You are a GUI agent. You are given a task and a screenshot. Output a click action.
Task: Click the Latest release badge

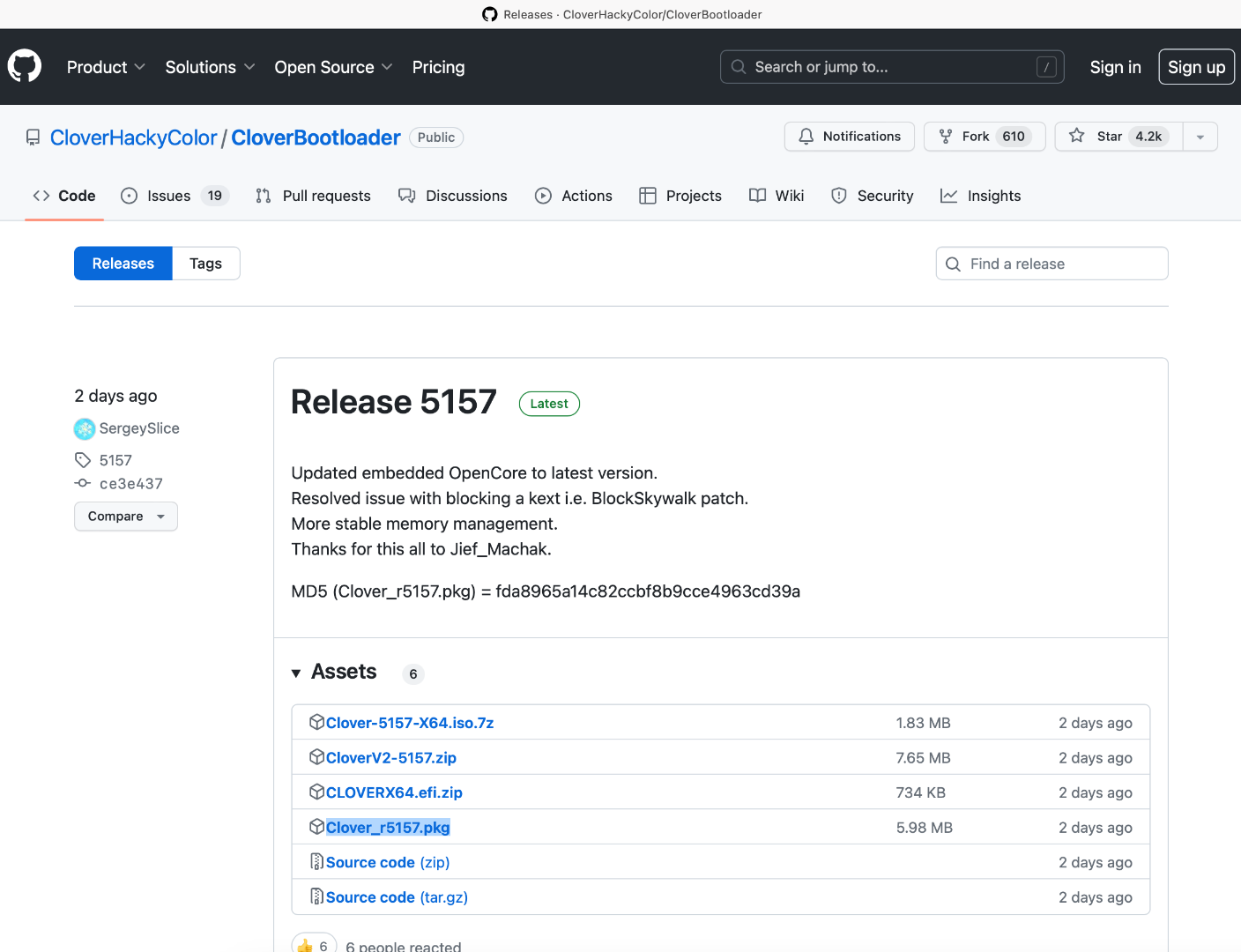(x=549, y=404)
